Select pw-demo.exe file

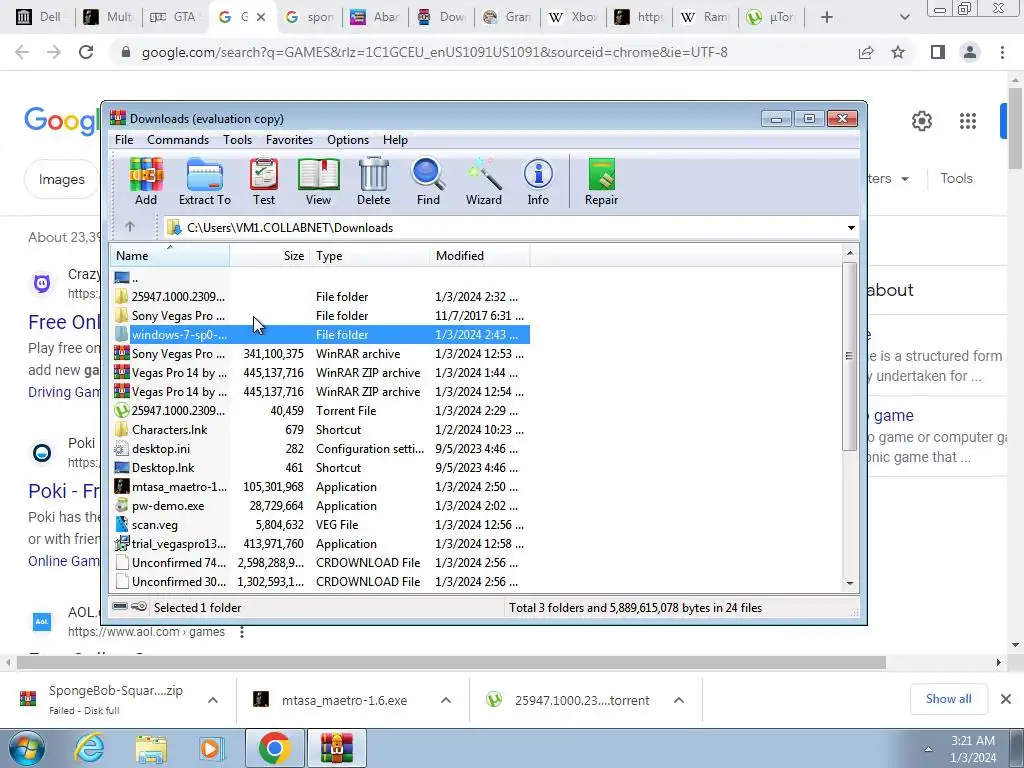pyautogui.click(x=321, y=505)
